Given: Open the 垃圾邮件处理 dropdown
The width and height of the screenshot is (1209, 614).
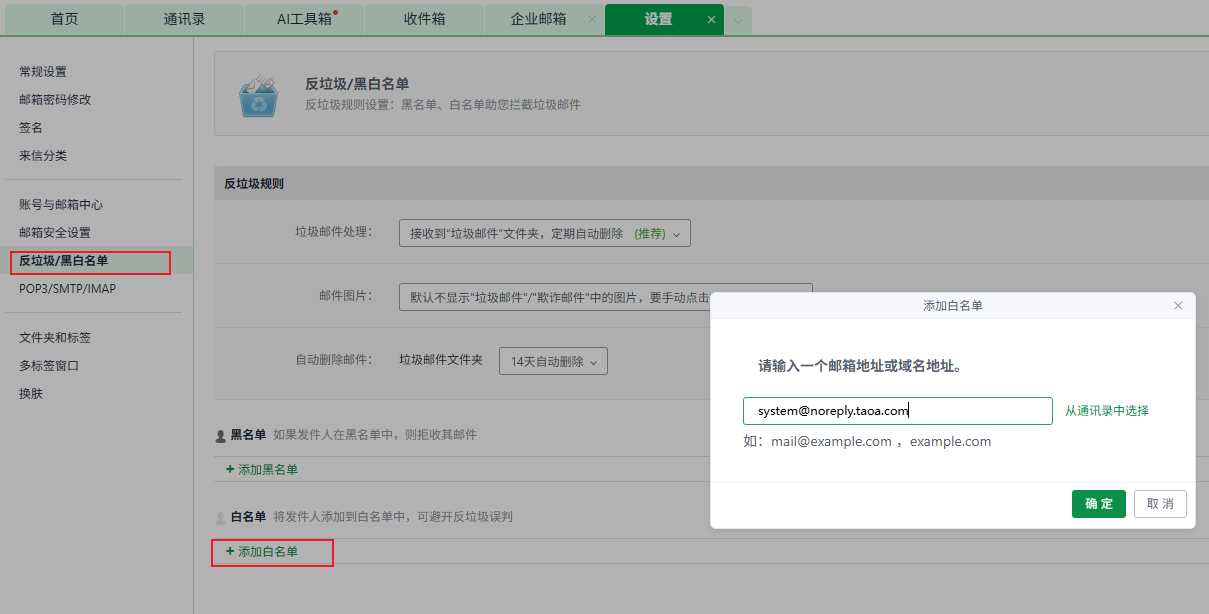Looking at the screenshot, I should tap(544, 233).
